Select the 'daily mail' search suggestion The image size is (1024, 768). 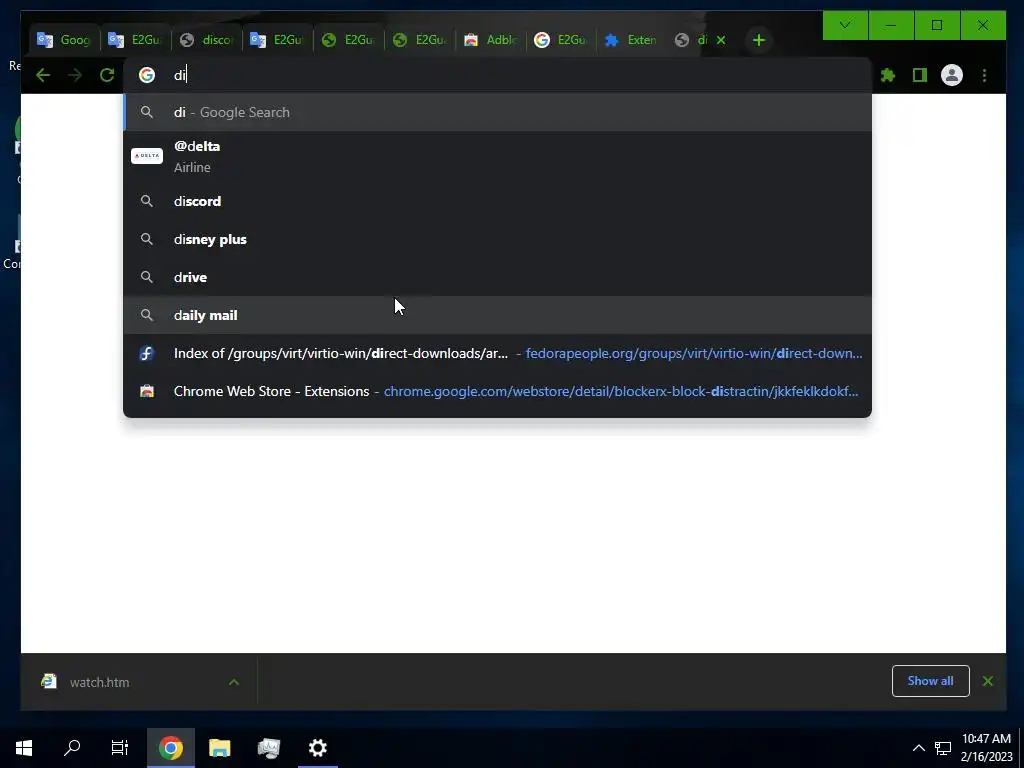point(497,315)
